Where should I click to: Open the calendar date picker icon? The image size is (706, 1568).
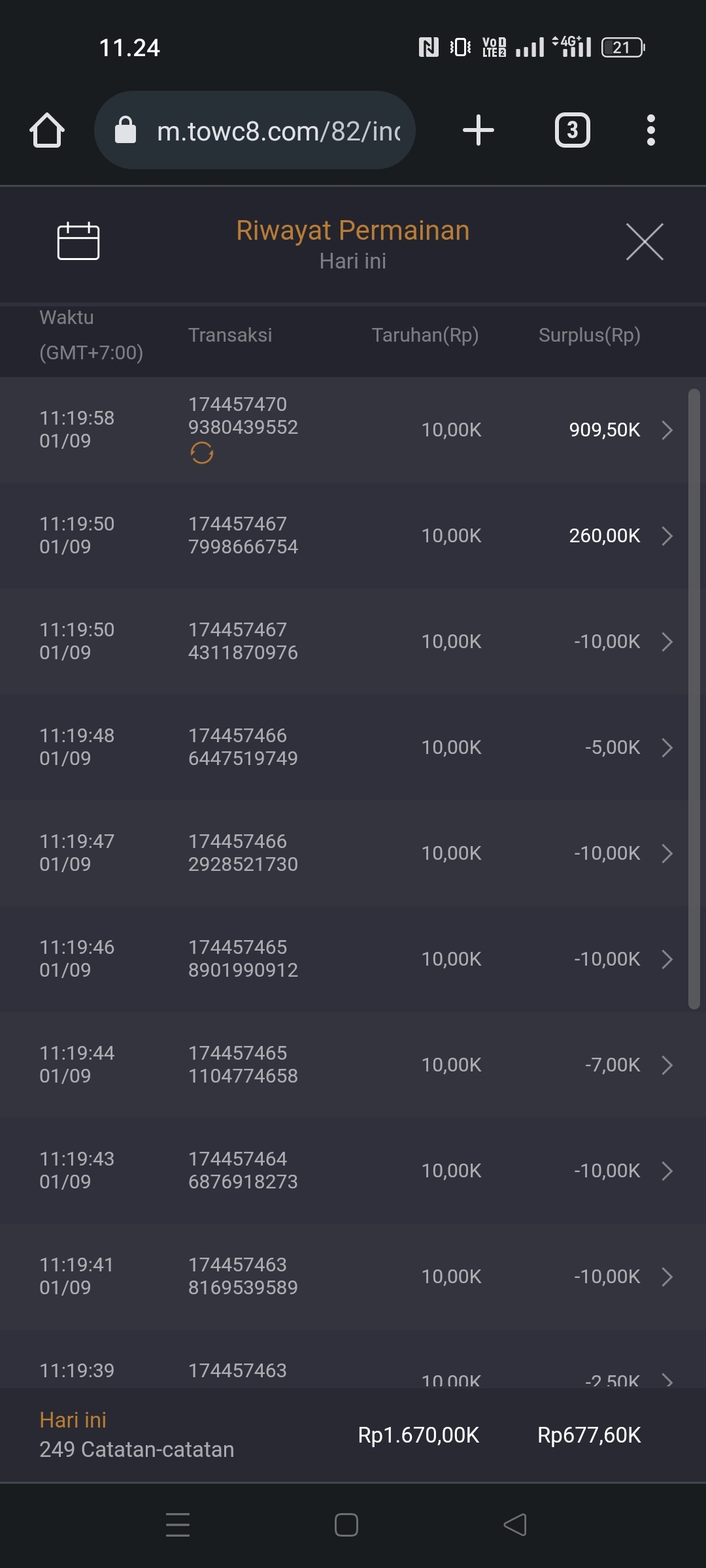tap(78, 241)
